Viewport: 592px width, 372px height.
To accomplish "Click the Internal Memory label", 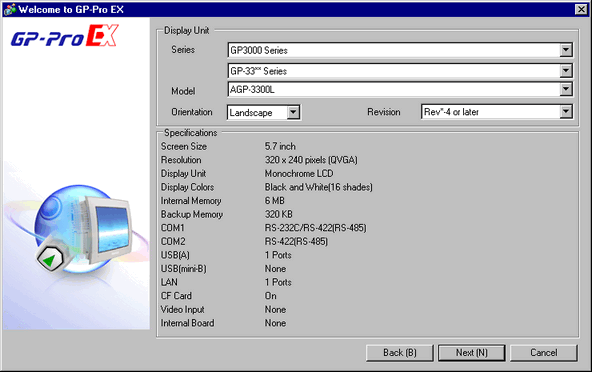I will 191,201.
